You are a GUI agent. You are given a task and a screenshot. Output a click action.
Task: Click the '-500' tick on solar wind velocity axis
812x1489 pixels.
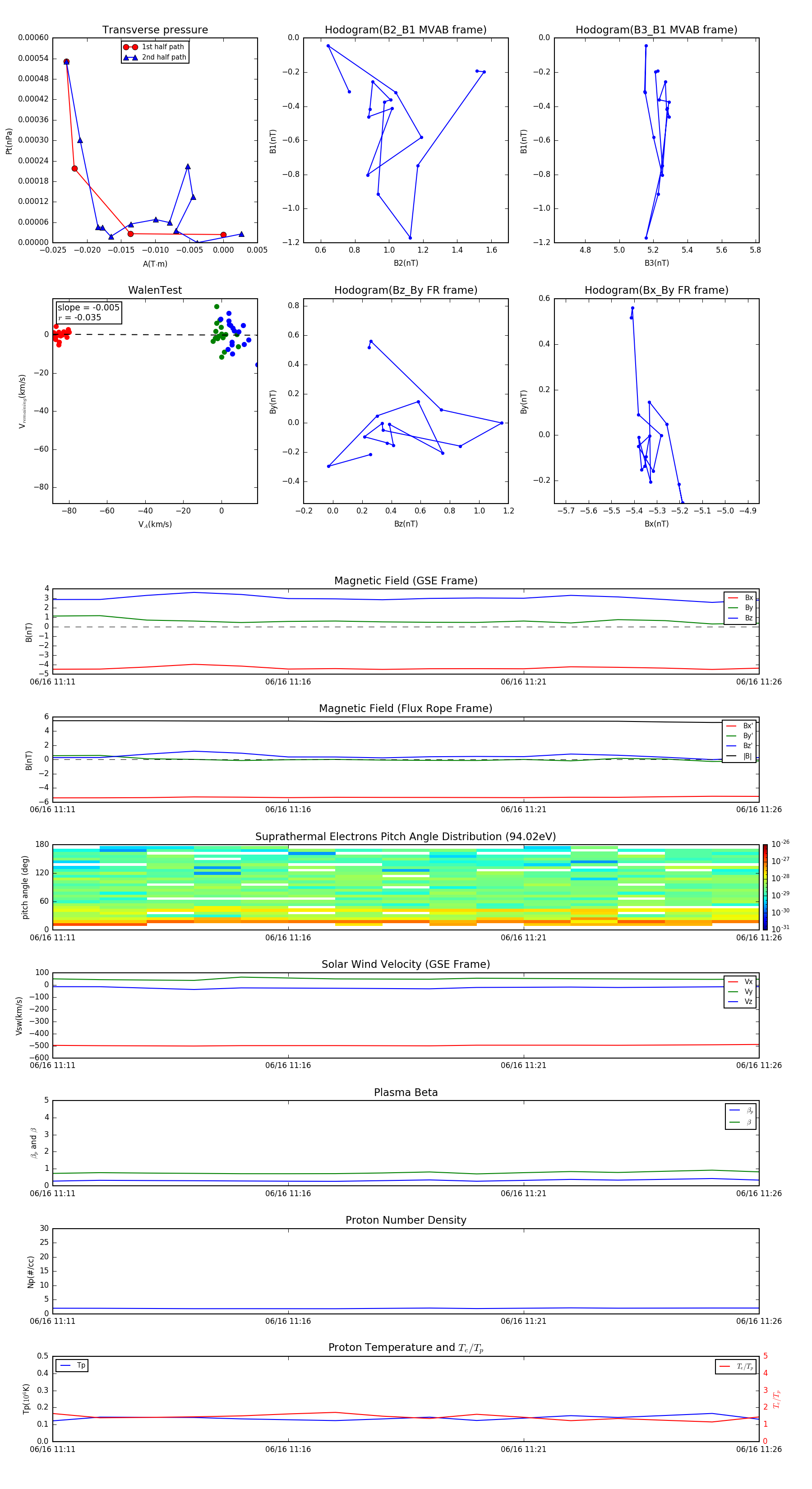coord(39,1045)
